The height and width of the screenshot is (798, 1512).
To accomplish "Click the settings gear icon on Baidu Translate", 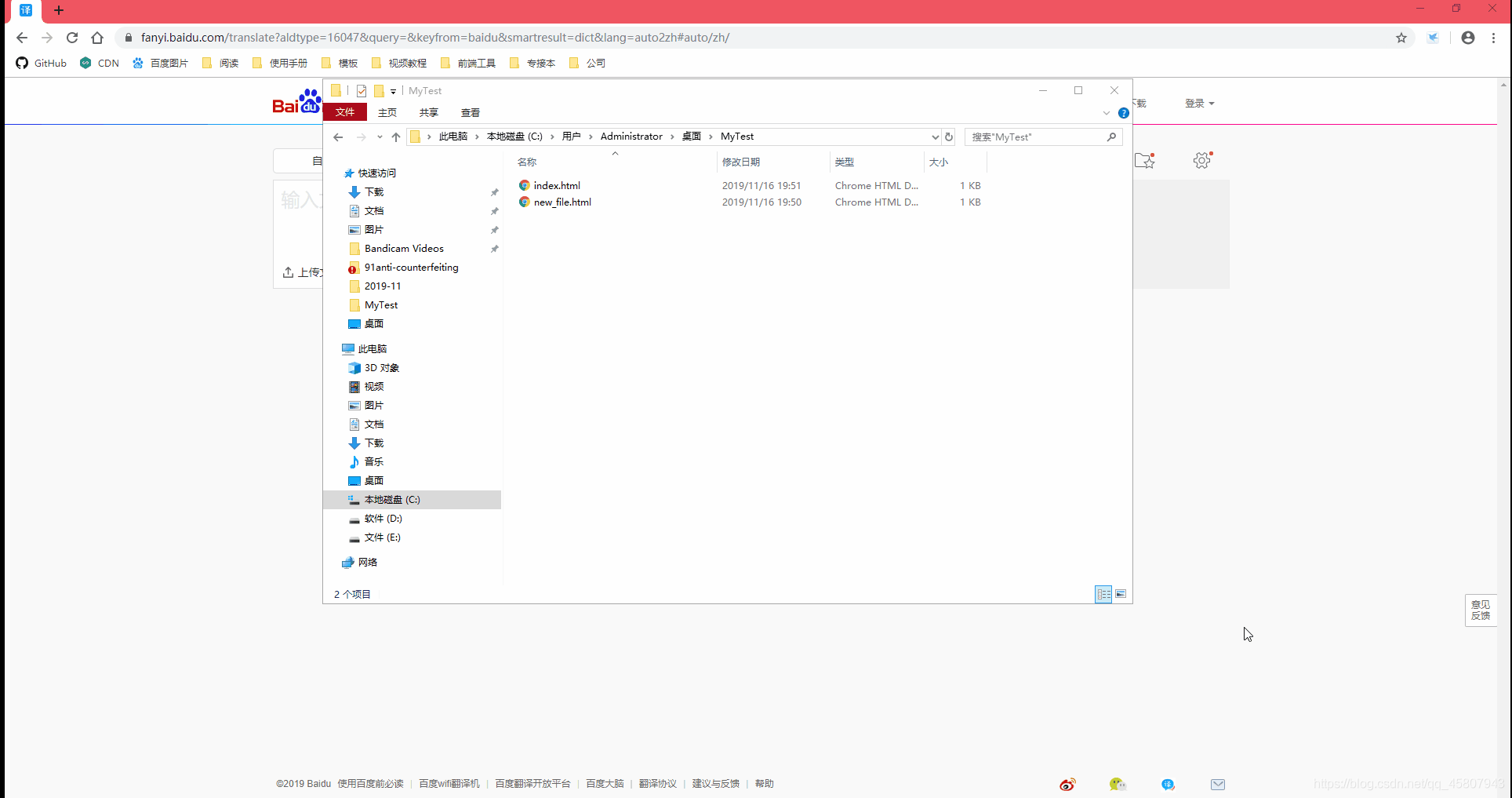I will tap(1202, 161).
